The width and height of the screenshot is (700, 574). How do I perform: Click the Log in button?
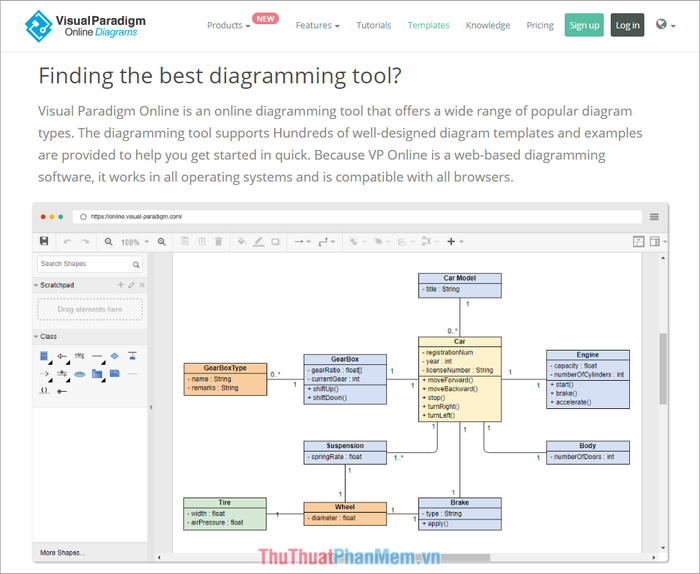click(627, 25)
